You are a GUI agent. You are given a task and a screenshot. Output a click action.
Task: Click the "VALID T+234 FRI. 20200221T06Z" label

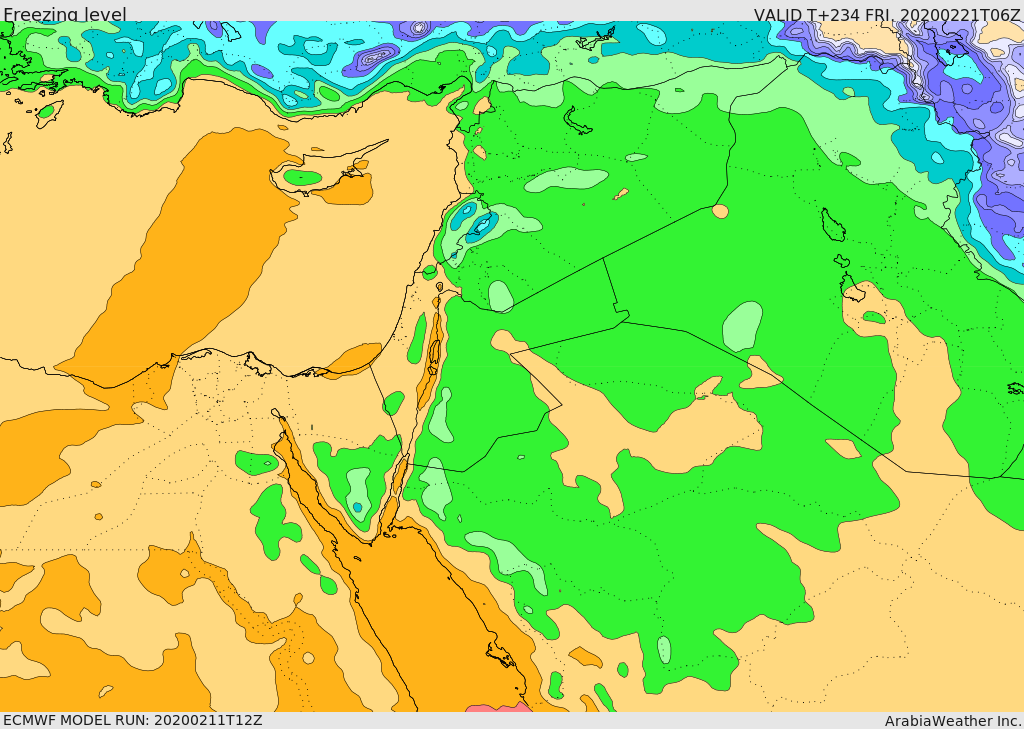(x=887, y=14)
